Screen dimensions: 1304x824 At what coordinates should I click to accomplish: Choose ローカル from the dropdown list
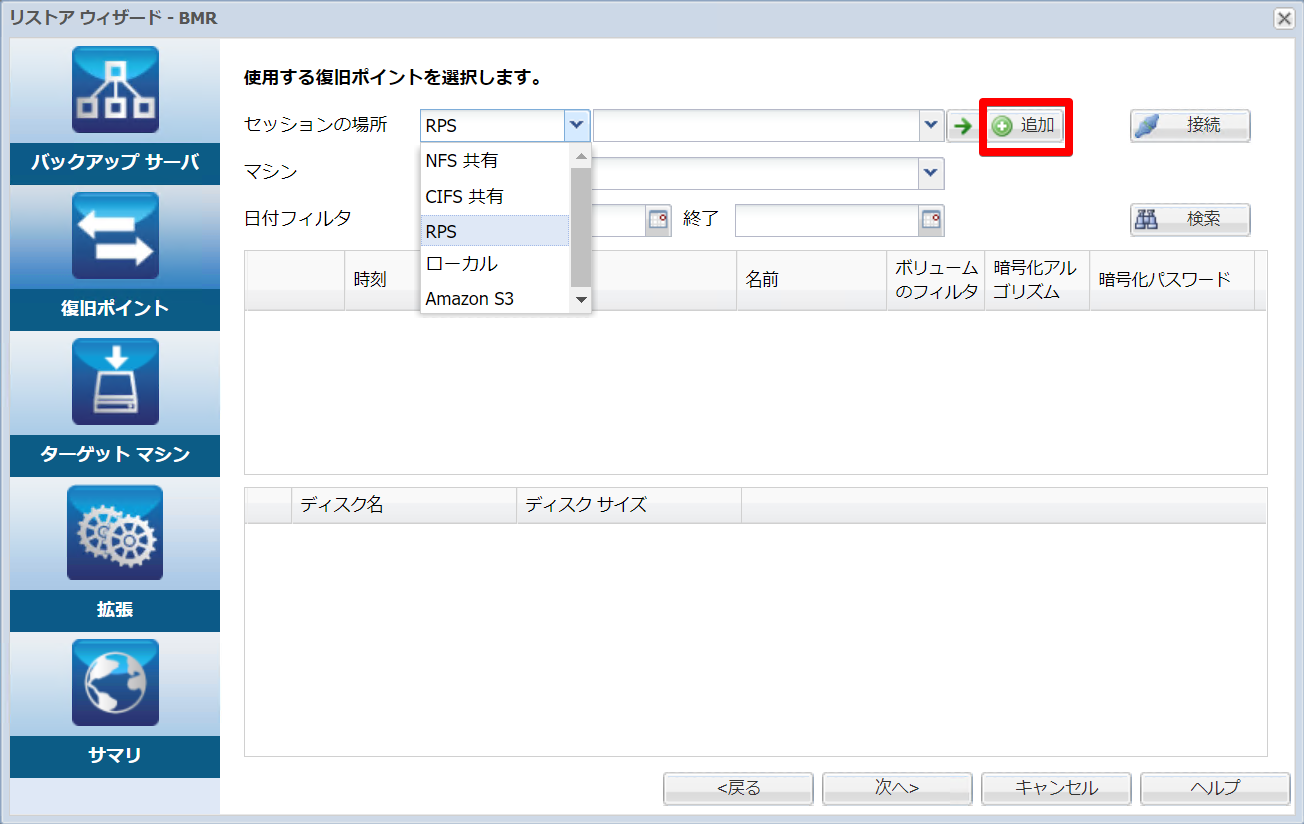pyautogui.click(x=495, y=264)
